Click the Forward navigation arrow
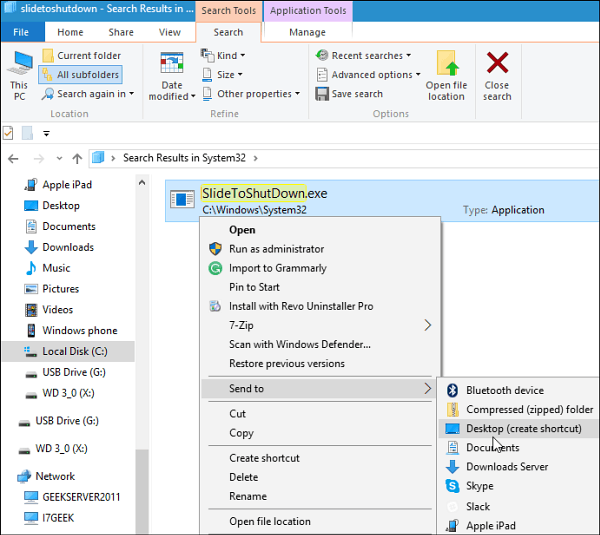Image resolution: width=600 pixels, height=535 pixels. (39, 158)
